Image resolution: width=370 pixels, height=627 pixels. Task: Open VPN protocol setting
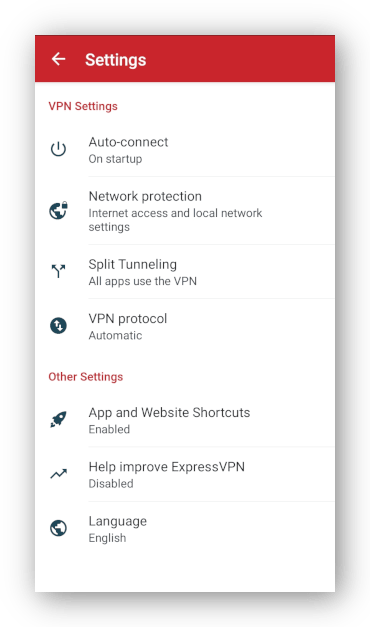[185, 326]
